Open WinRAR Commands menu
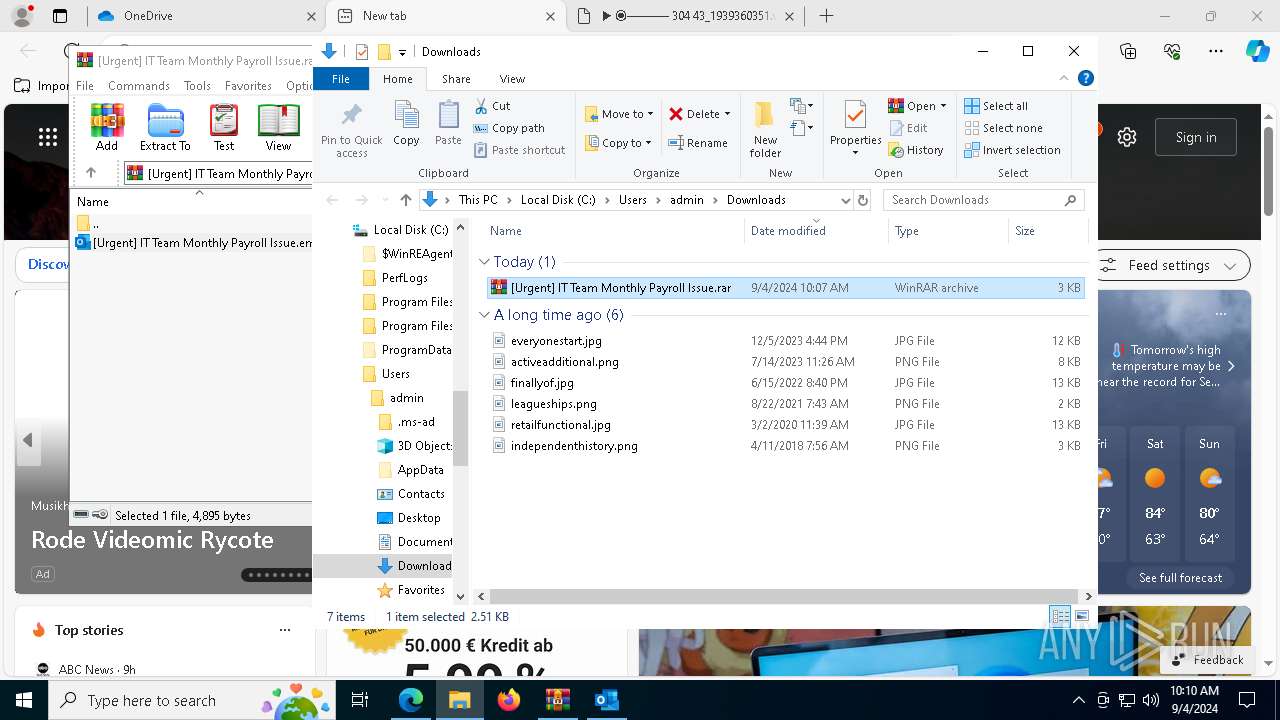Image resolution: width=1280 pixels, height=720 pixels. click(139, 86)
